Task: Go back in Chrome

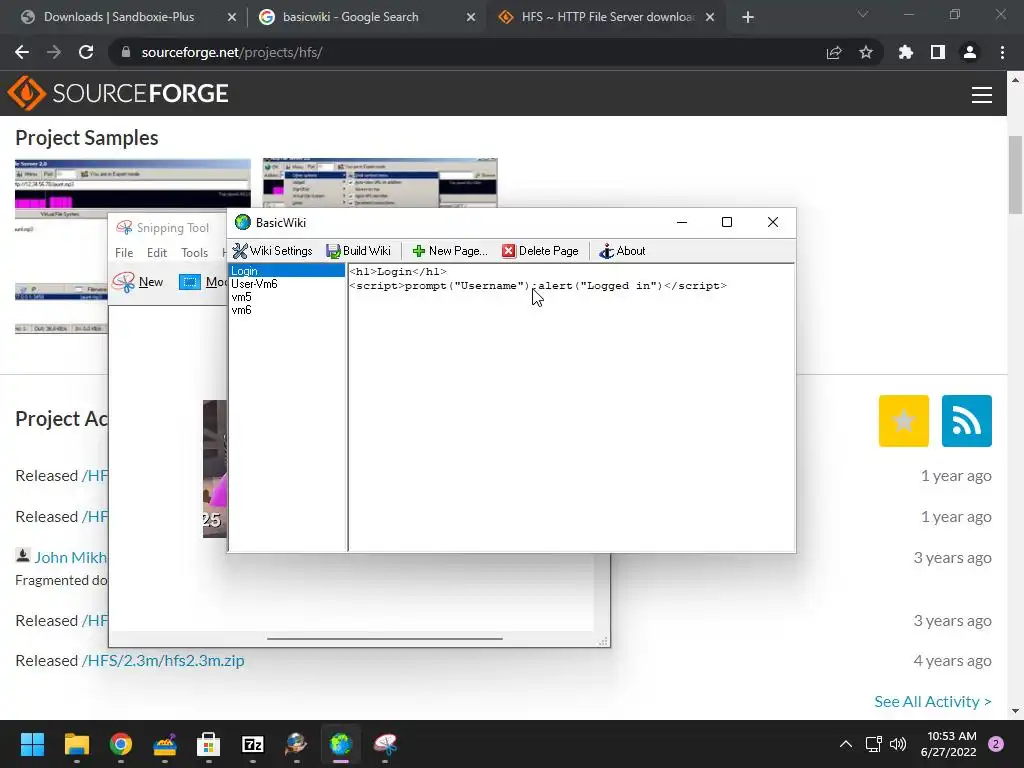Action: pos(22,52)
